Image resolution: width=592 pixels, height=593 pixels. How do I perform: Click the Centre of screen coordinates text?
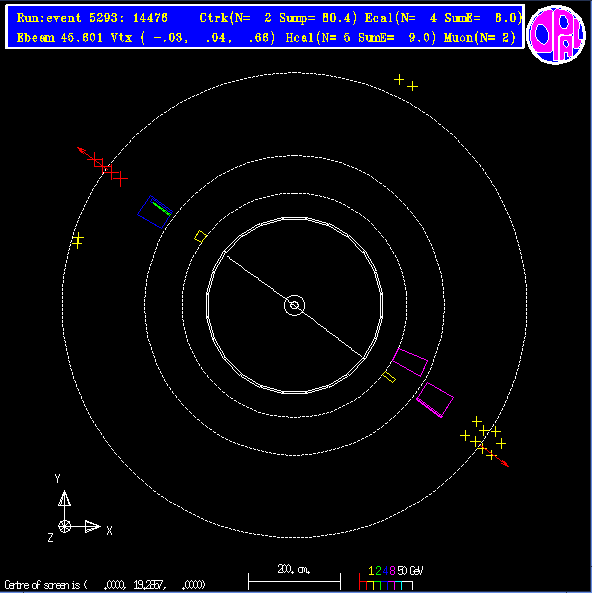tap(105, 585)
